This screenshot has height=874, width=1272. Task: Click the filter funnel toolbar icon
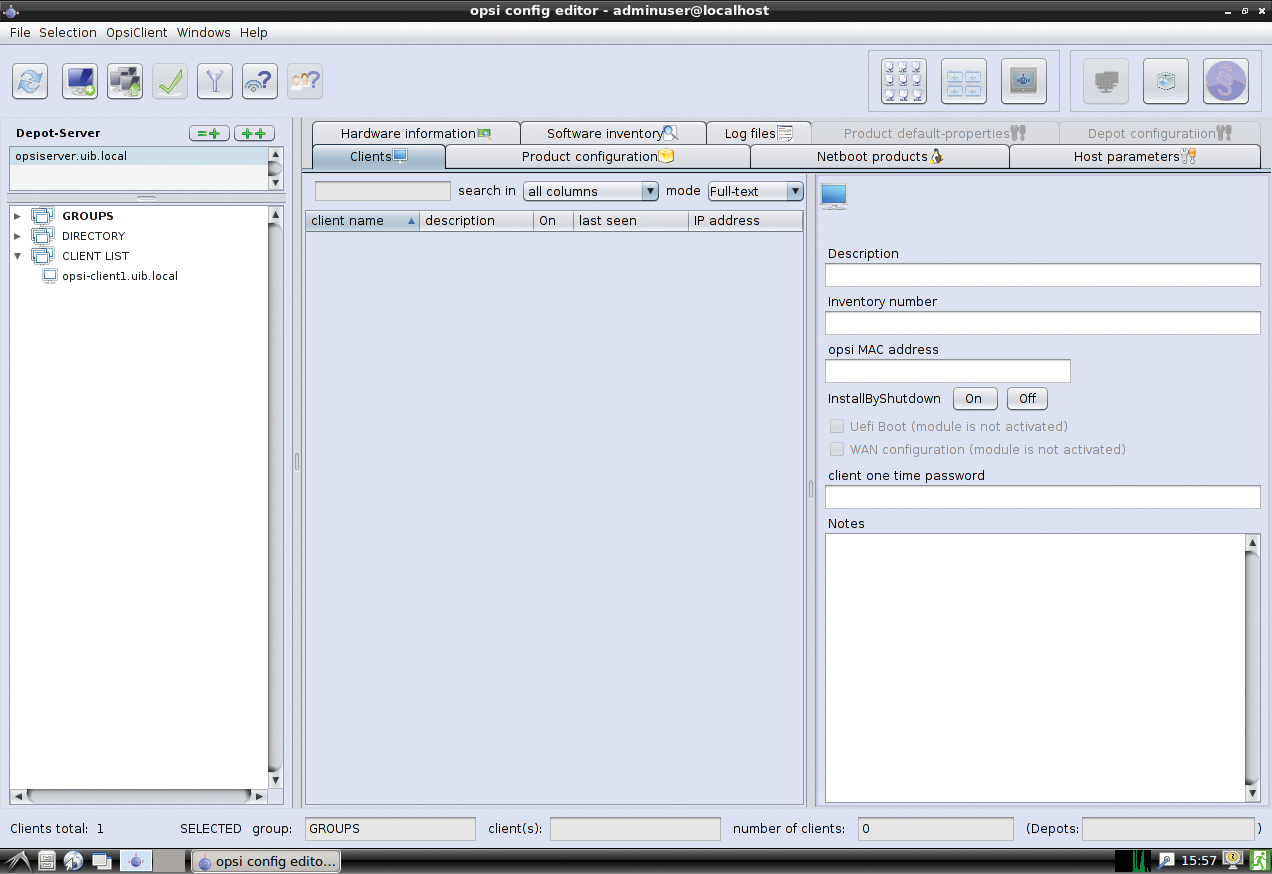pos(215,81)
